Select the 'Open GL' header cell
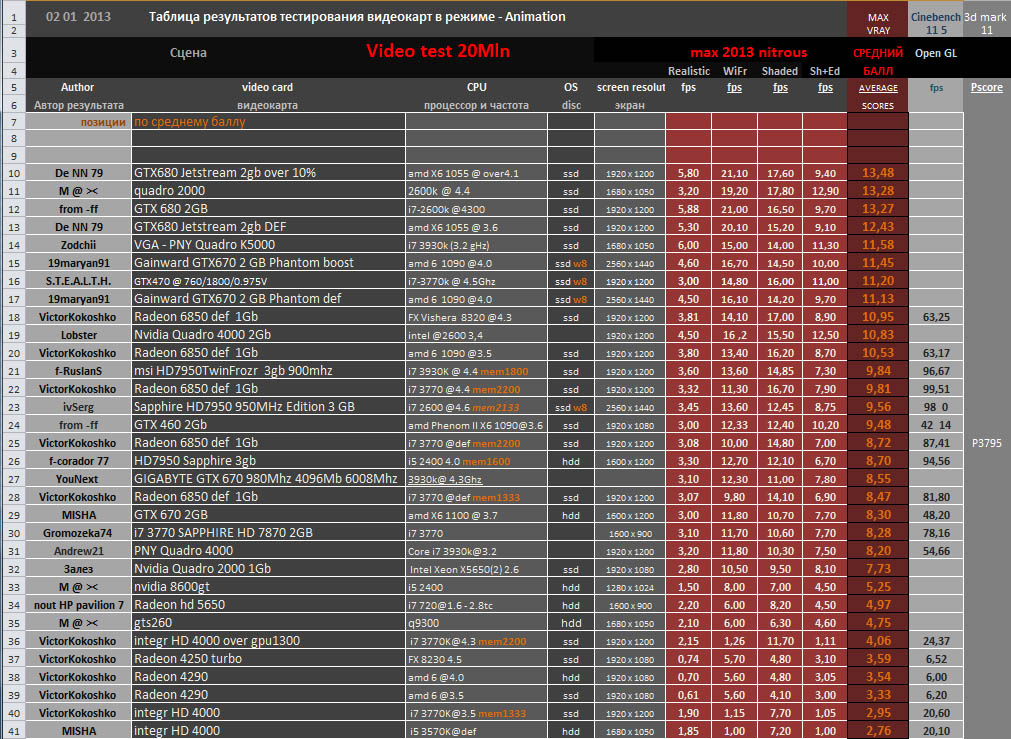1011x739 pixels. click(936, 53)
